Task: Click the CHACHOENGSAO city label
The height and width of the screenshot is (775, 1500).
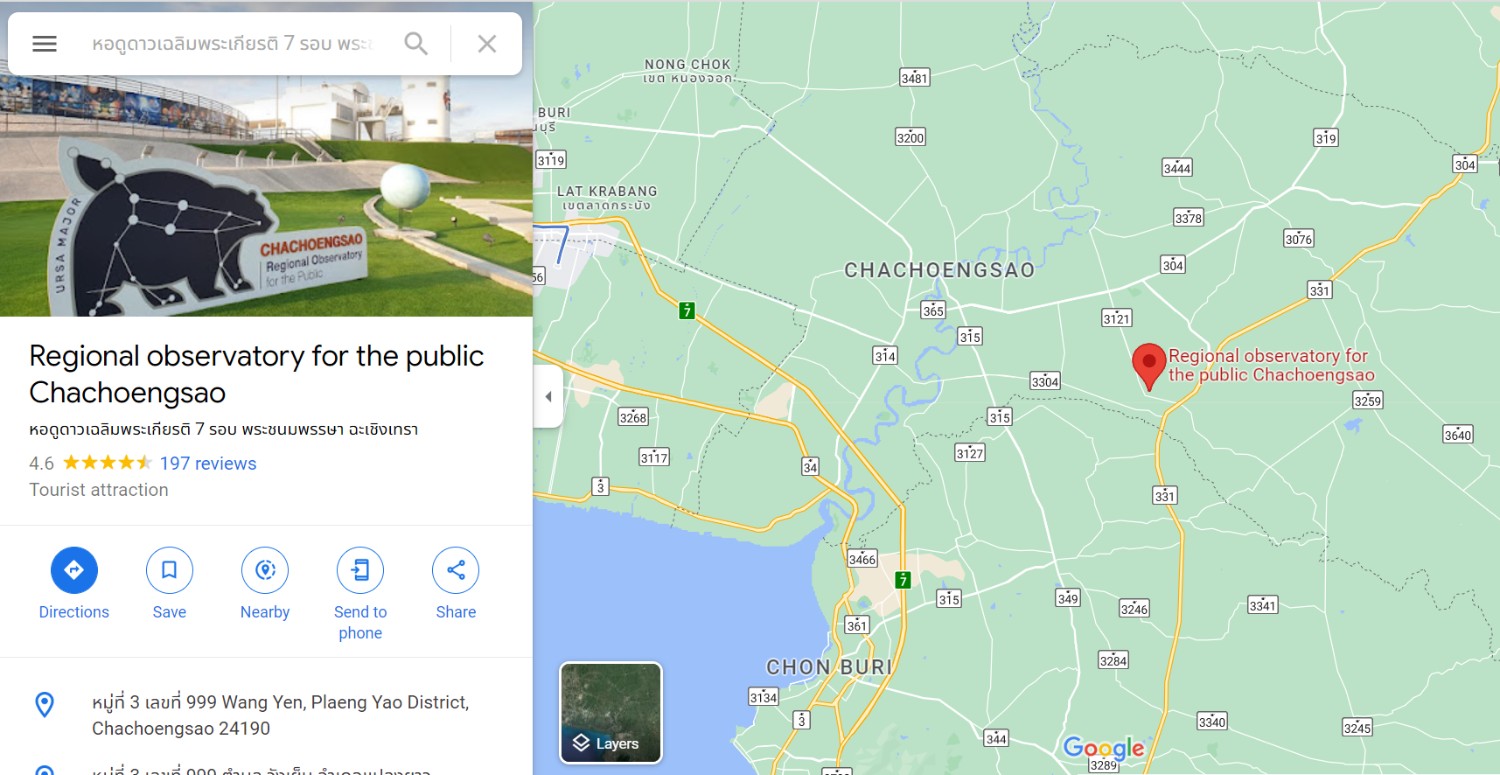Action: click(x=939, y=270)
